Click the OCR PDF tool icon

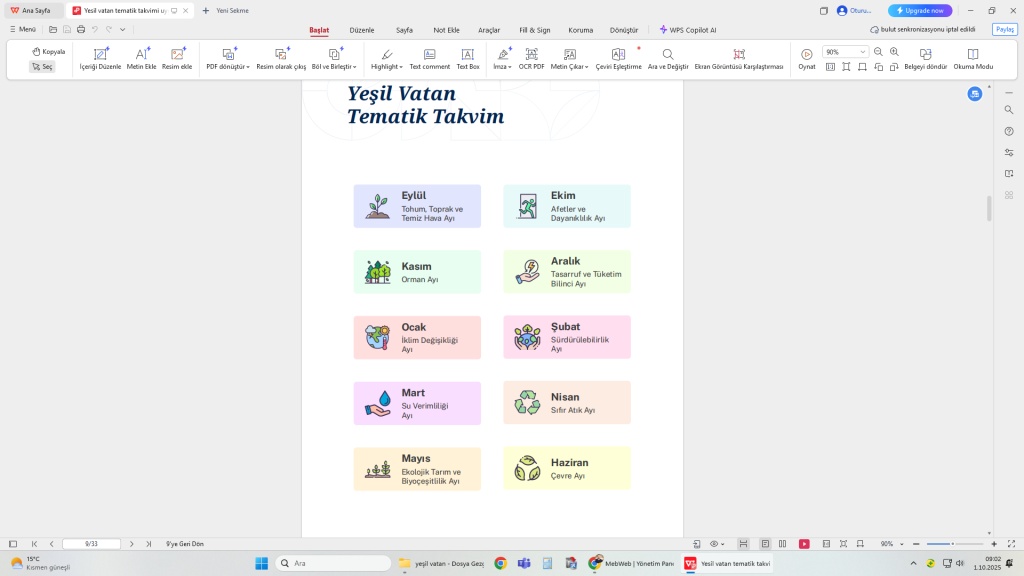[x=531, y=54]
